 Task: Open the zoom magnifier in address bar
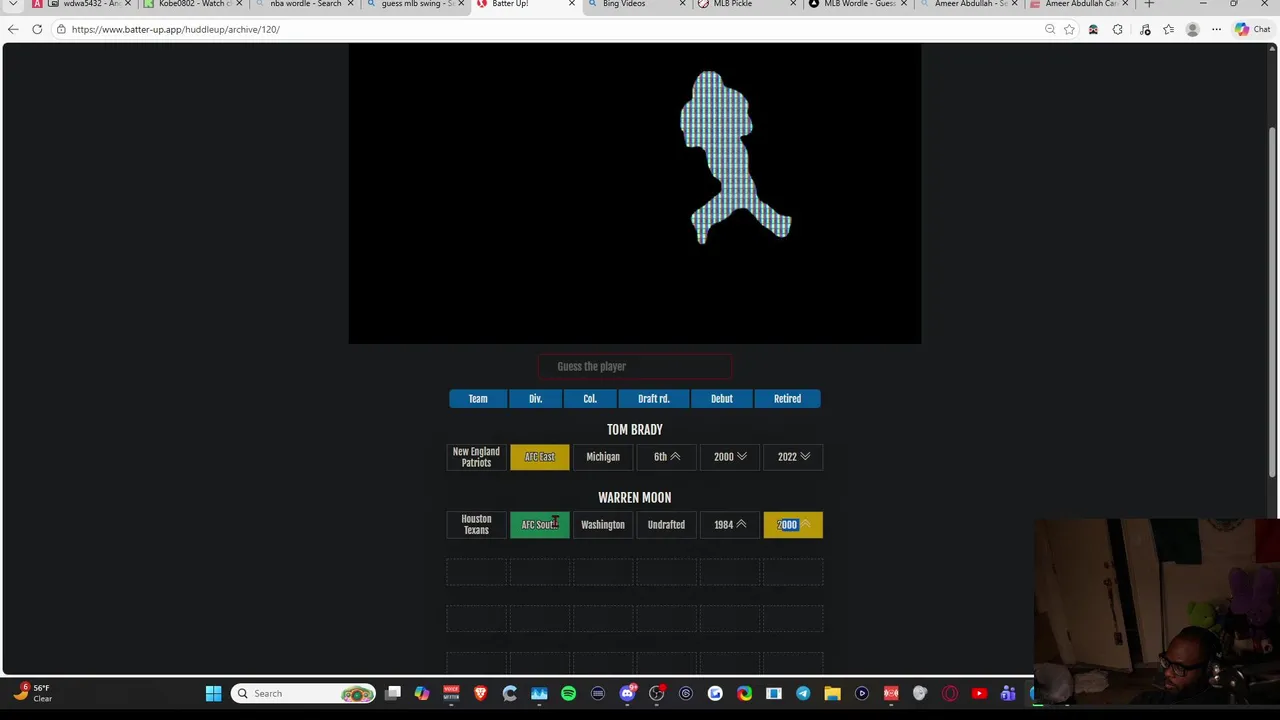point(1050,29)
